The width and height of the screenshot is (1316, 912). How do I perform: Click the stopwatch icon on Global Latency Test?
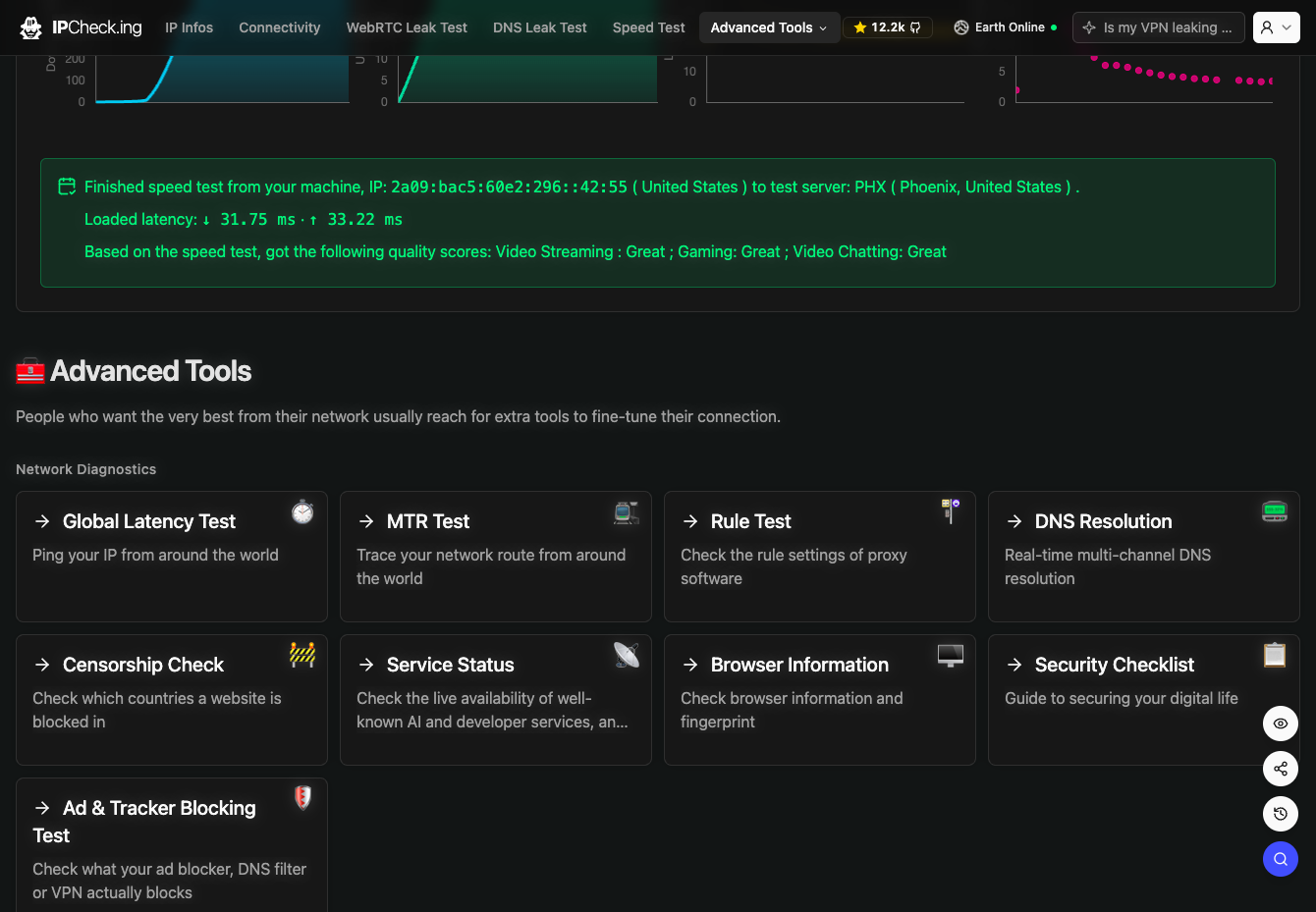302,511
